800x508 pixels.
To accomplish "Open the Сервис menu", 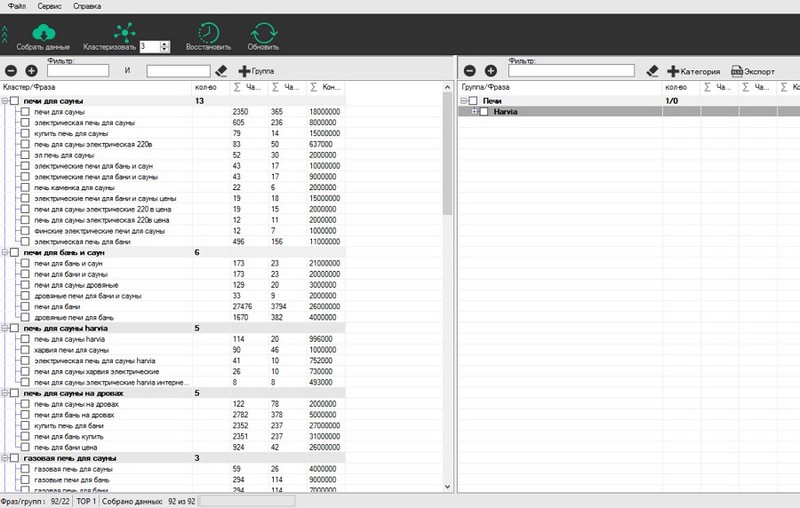I will 51,6.
